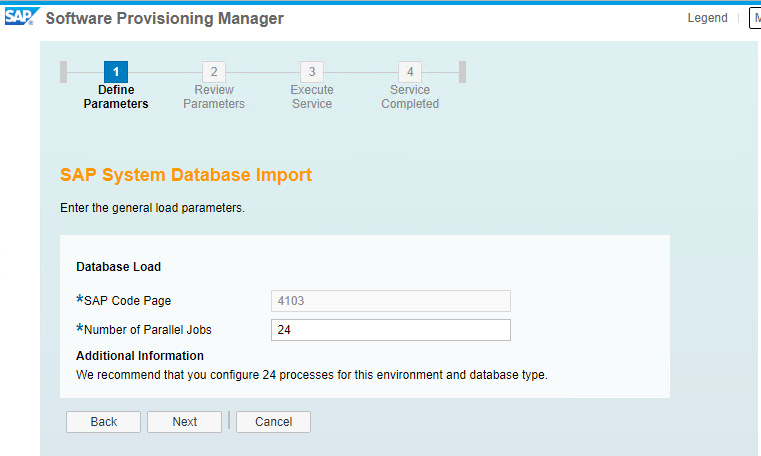Viewport: 761px width, 456px height.
Task: Select step 1 Define Parameters marker
Action: pos(116,72)
